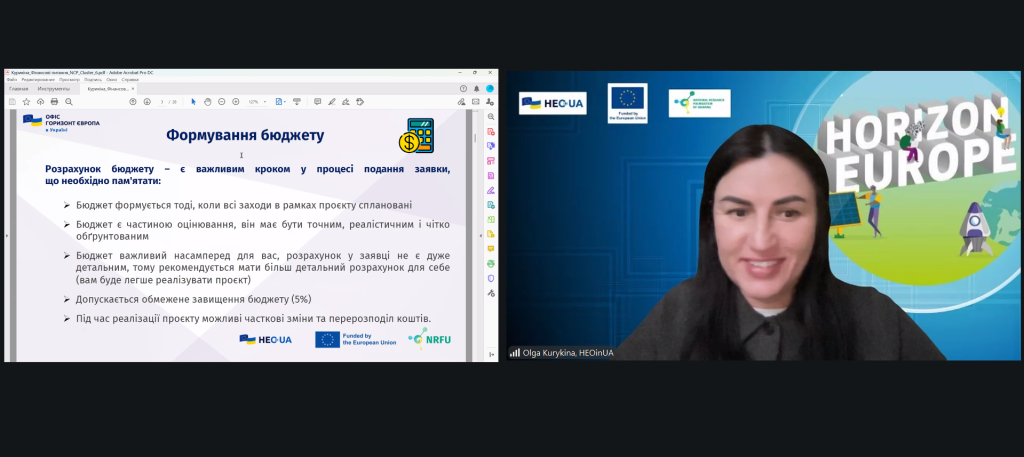
Task: Activate the arrow selection tool
Action: [x=193, y=101]
